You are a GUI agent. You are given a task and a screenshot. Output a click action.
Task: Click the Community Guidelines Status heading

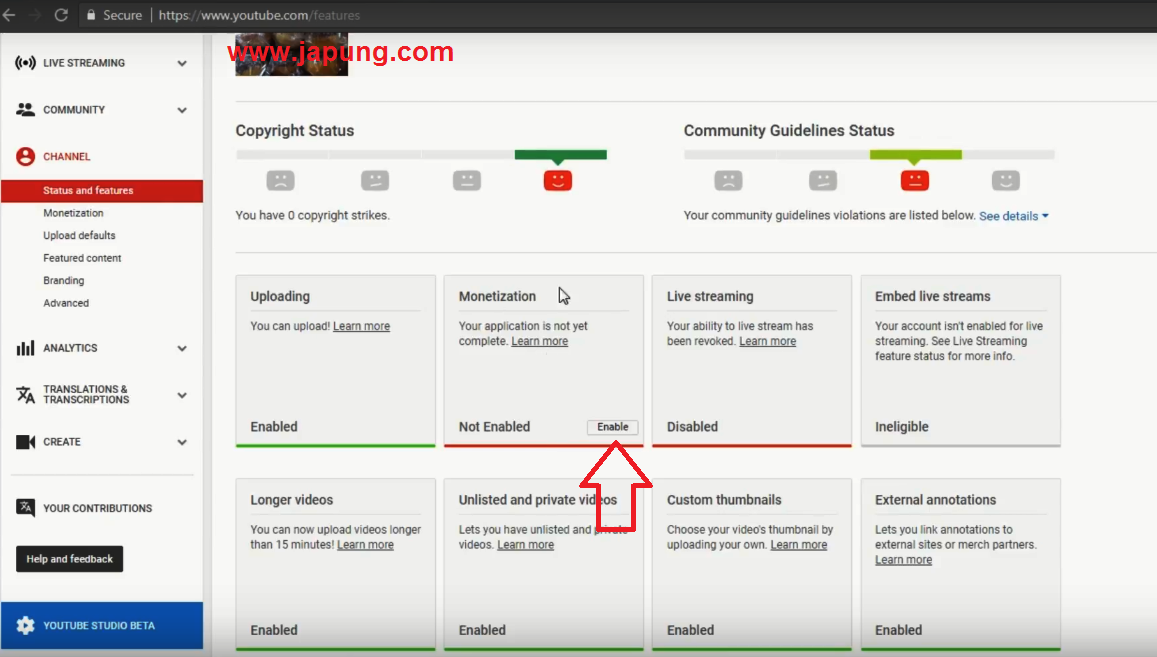789,131
